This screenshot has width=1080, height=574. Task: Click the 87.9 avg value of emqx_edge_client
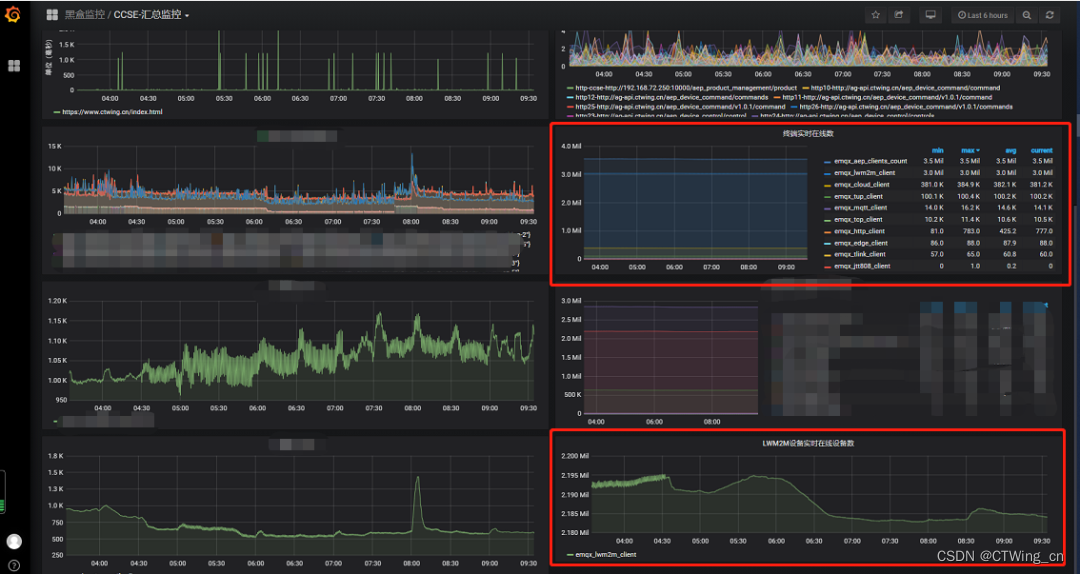[x=1008, y=243]
